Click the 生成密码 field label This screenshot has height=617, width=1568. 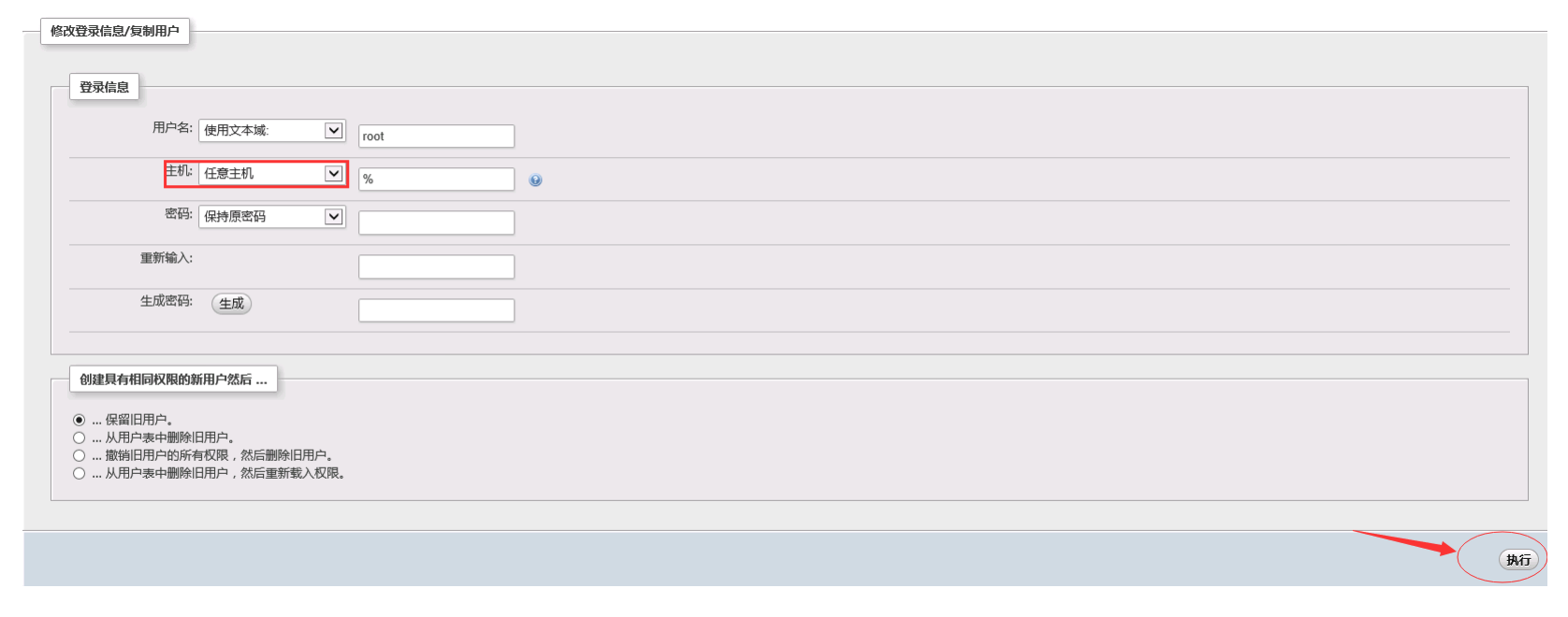click(x=167, y=301)
